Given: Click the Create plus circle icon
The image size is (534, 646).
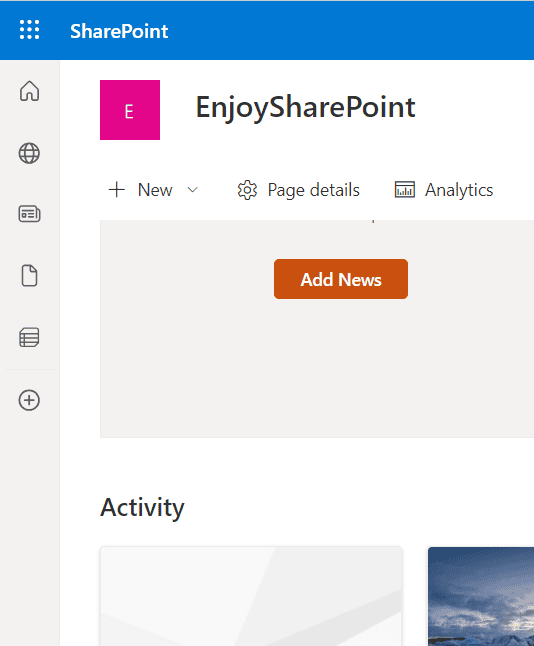Looking at the screenshot, I should click(x=29, y=400).
